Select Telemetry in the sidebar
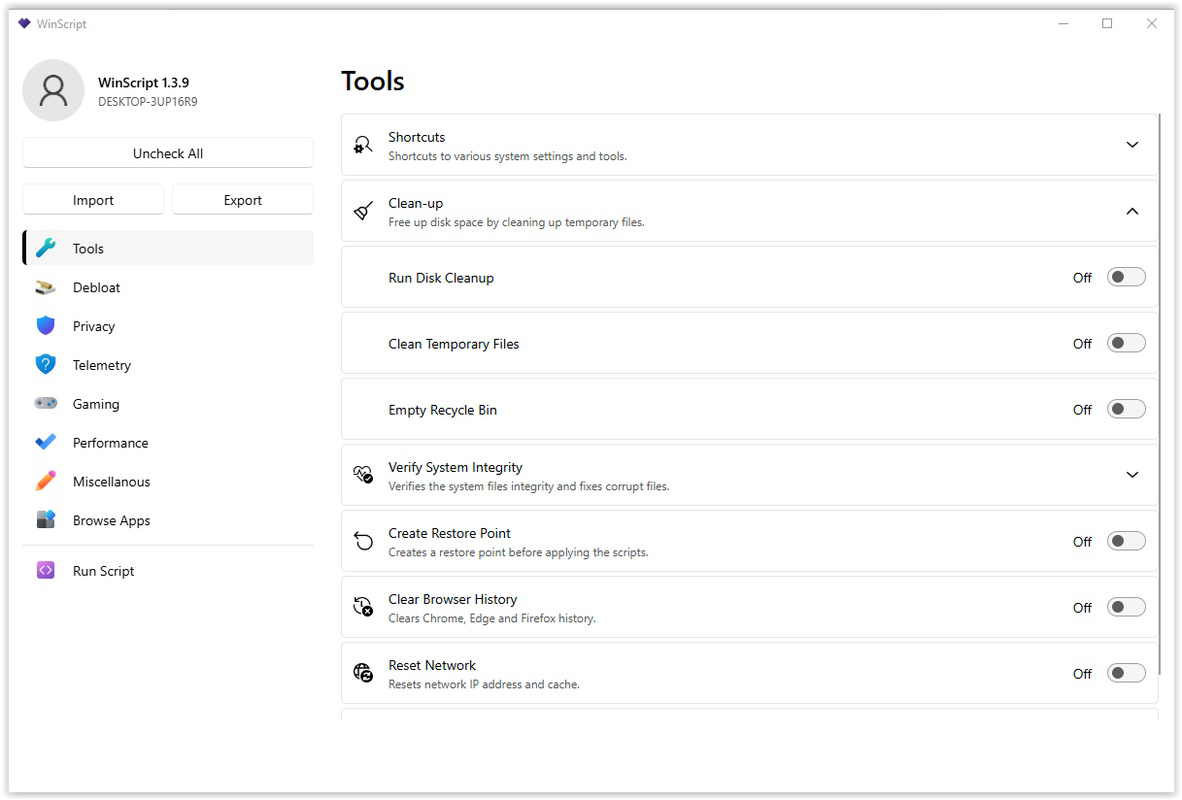 (x=168, y=365)
